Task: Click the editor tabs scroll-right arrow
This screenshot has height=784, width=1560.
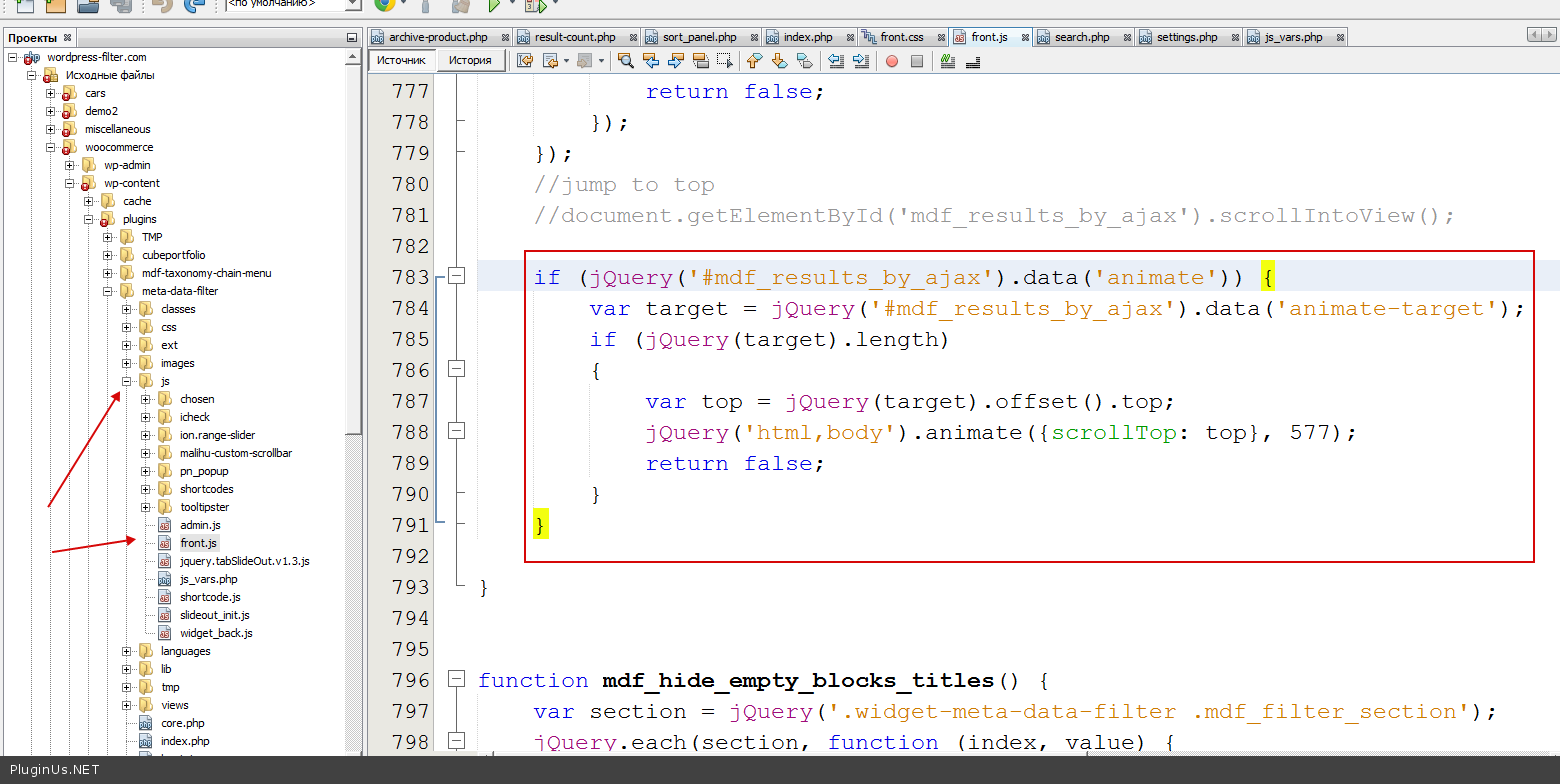Action: [1549, 36]
